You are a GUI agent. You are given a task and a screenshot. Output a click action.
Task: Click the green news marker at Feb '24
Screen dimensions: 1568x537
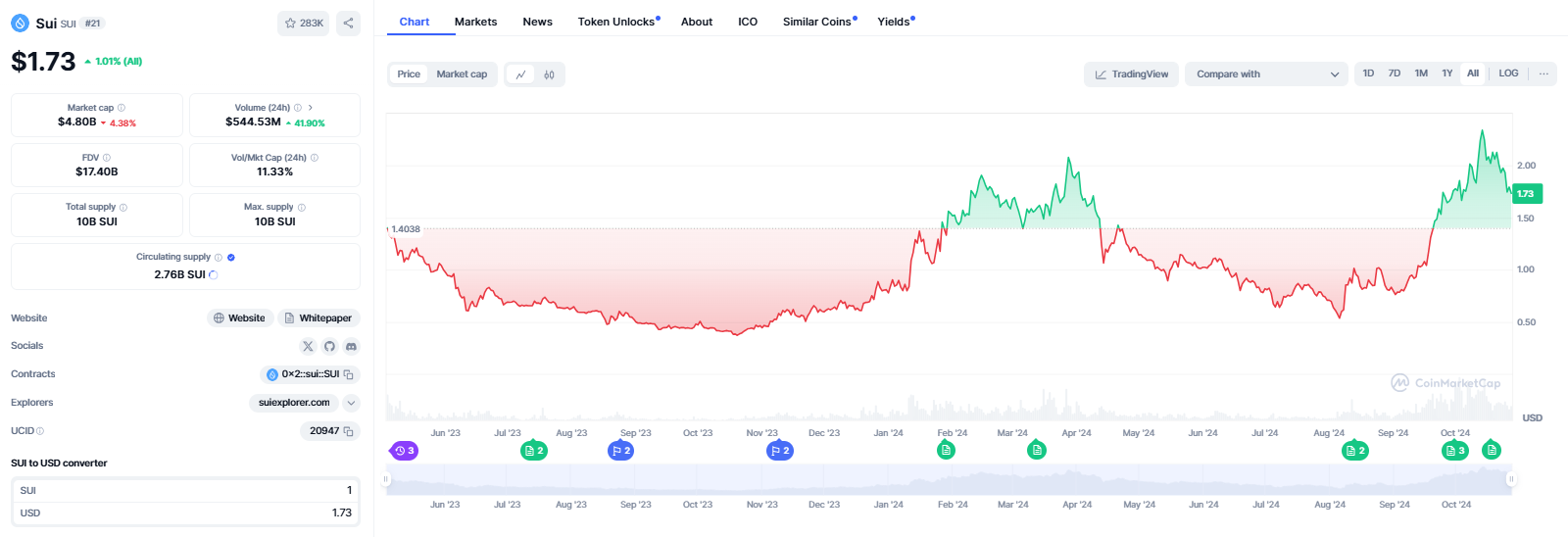tap(946, 450)
